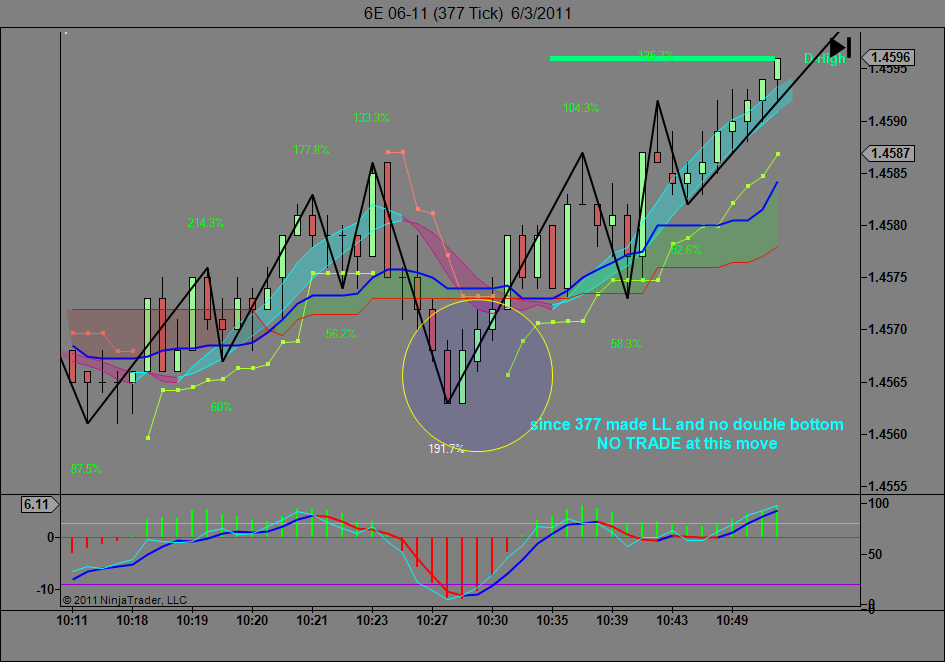Click the 214.3% swing label
This screenshot has width=945, height=662.
(x=206, y=223)
